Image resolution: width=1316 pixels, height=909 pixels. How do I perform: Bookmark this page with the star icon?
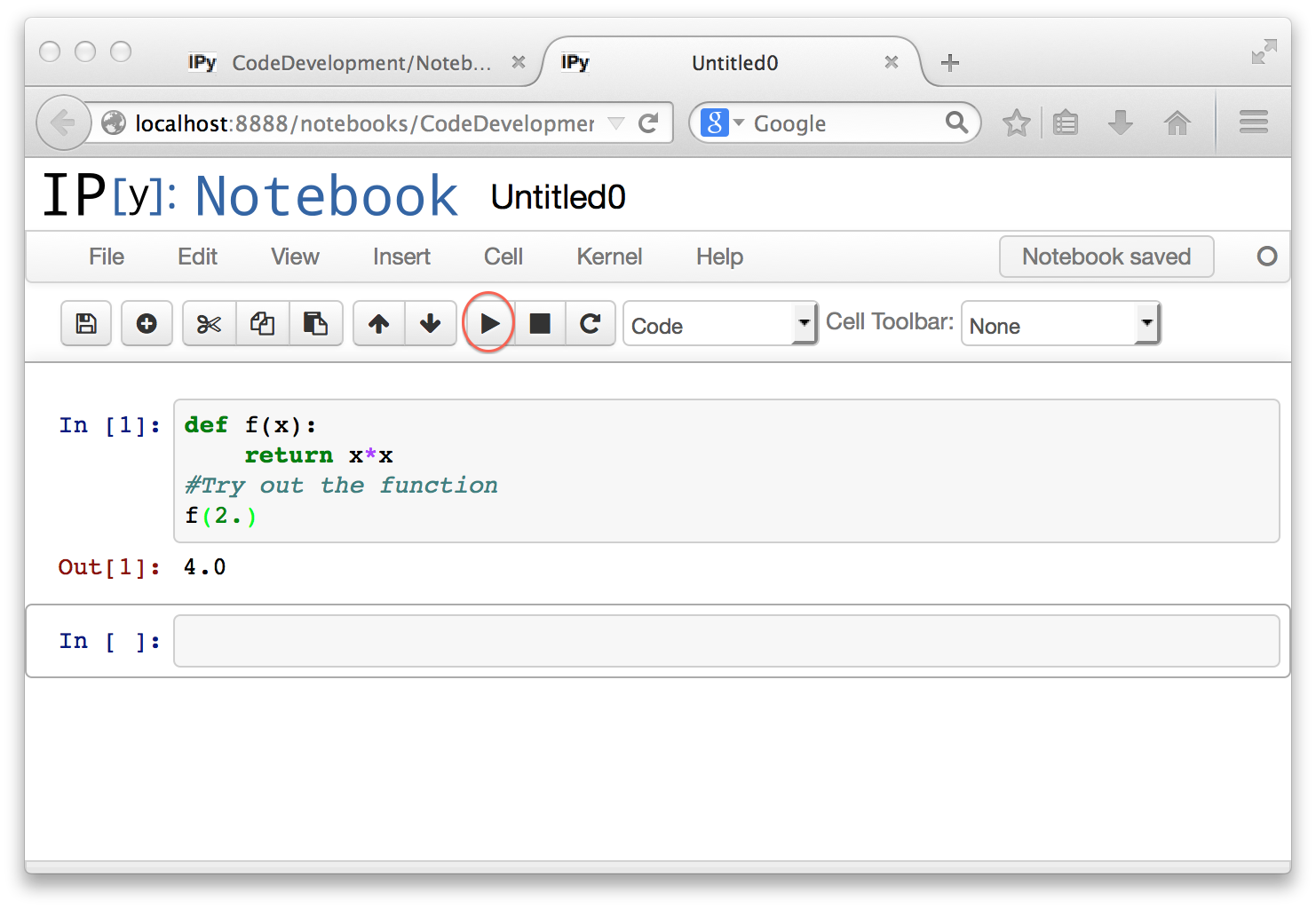[1016, 123]
